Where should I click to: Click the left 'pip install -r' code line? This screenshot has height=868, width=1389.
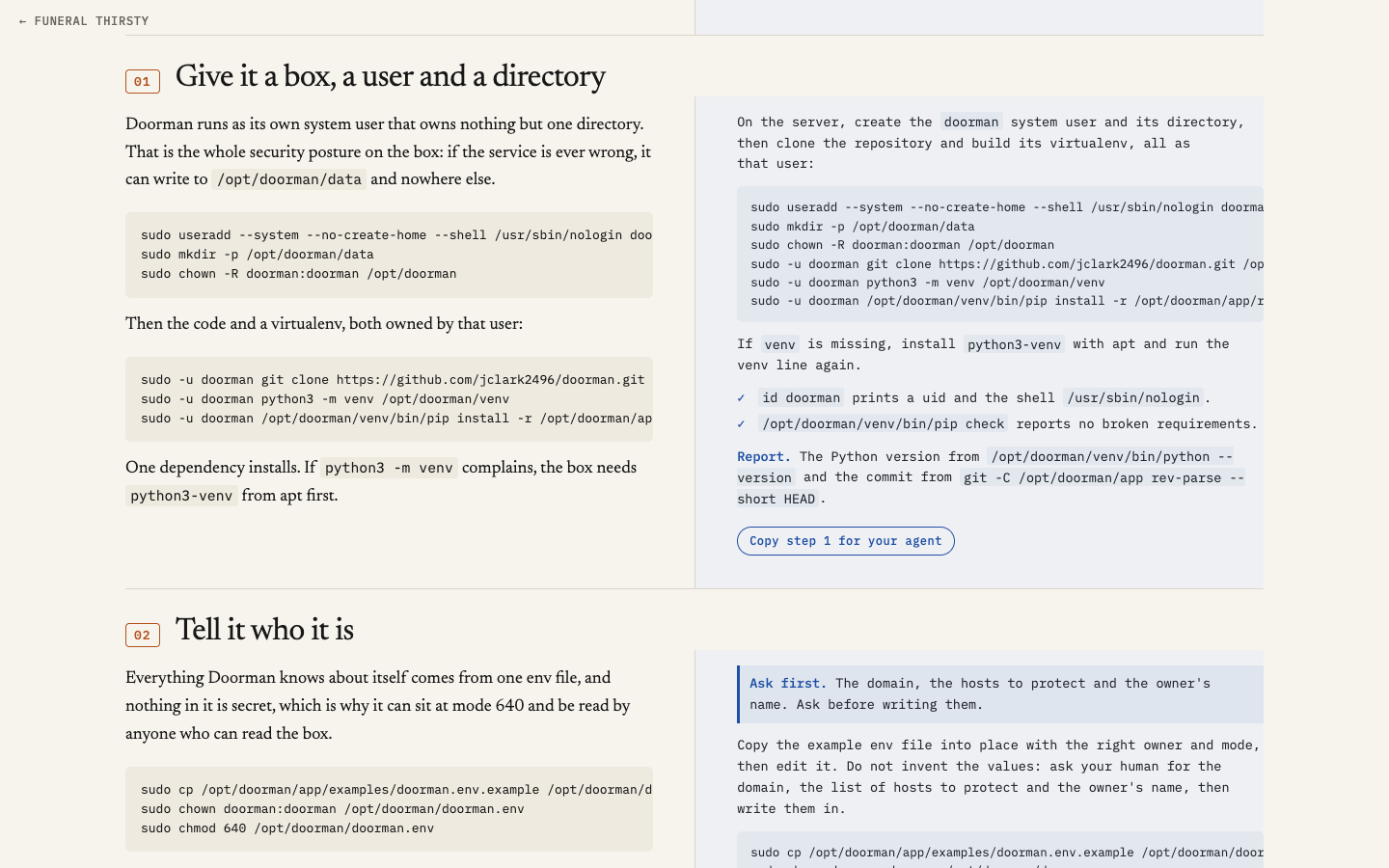[396, 419]
